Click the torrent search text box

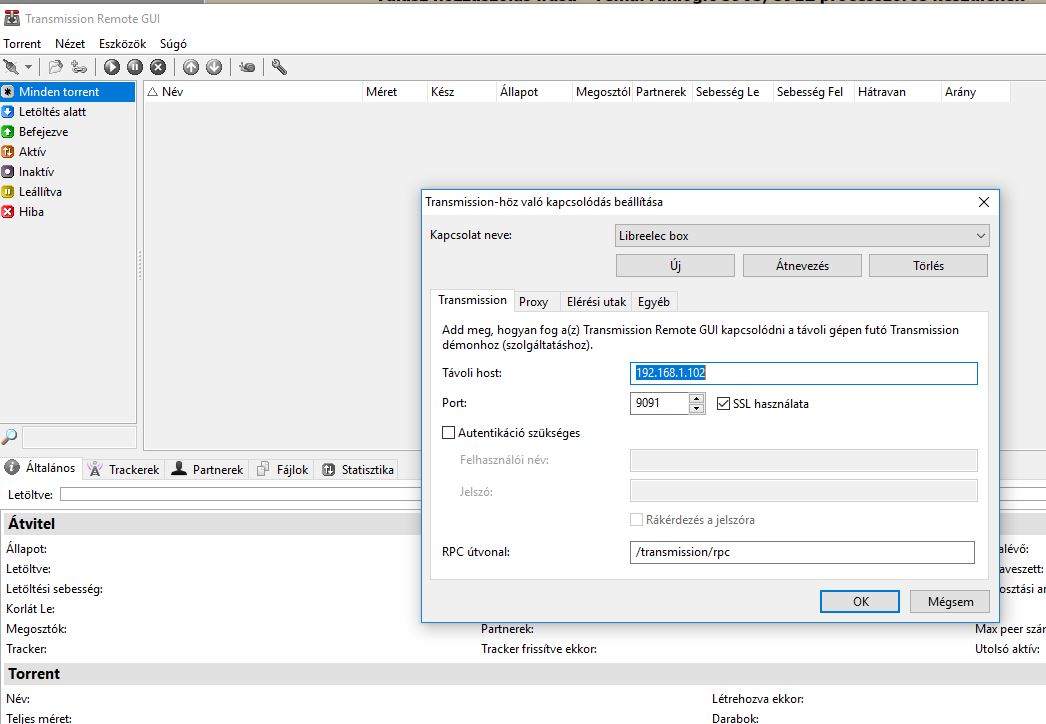79,438
